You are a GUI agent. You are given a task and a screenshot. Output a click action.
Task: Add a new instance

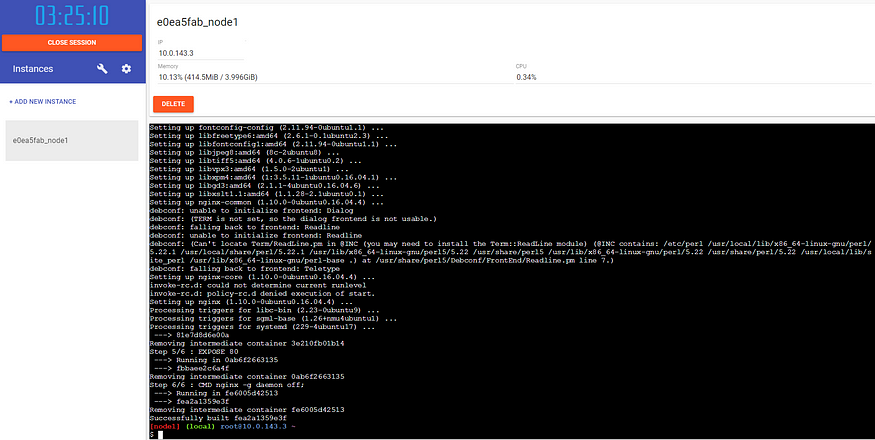point(42,102)
